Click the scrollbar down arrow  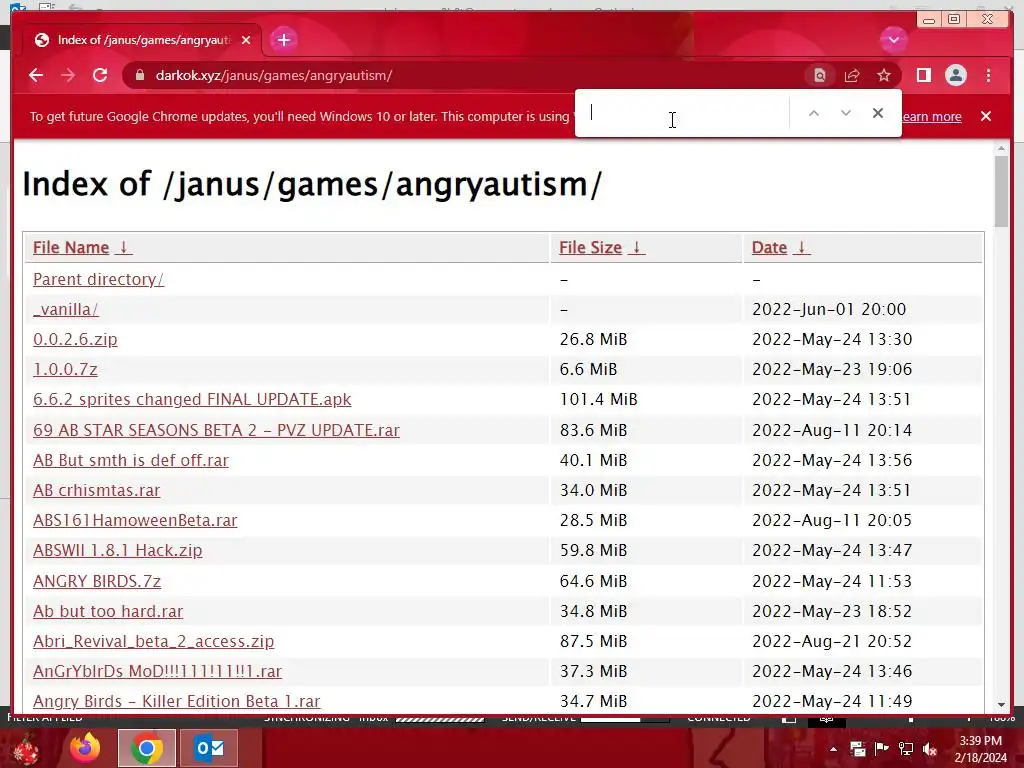click(1001, 705)
